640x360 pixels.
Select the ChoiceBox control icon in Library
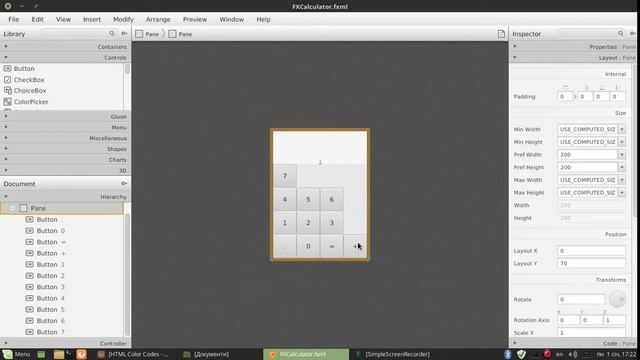[x=7, y=91]
